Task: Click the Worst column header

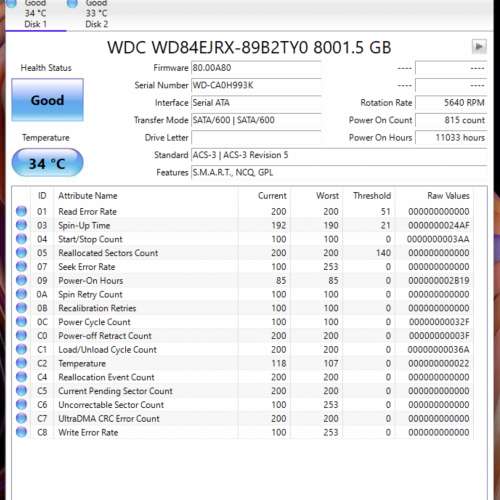Action: click(x=327, y=196)
